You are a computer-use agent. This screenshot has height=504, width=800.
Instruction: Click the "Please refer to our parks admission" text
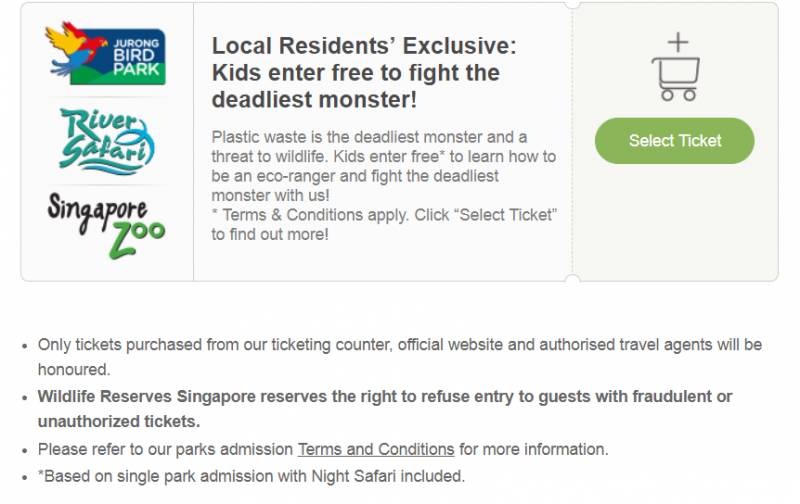(166, 449)
